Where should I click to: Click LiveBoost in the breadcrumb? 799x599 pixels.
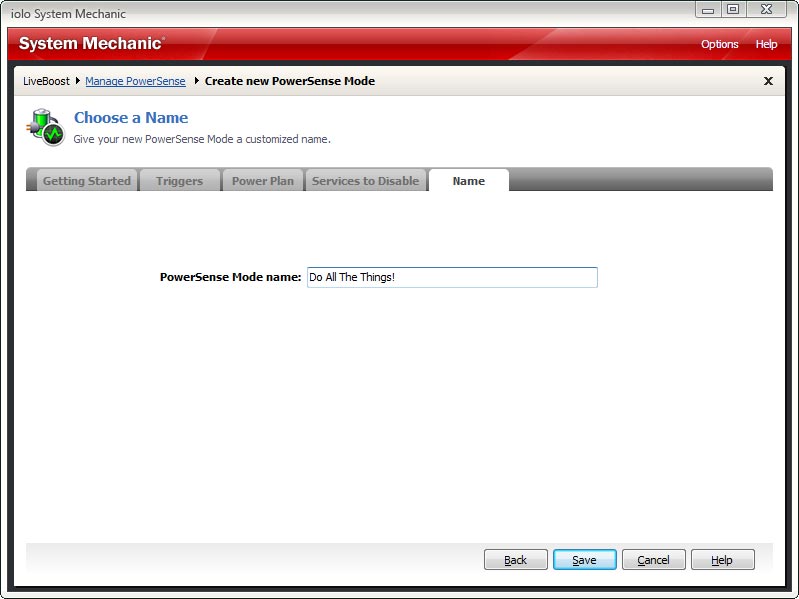point(46,81)
